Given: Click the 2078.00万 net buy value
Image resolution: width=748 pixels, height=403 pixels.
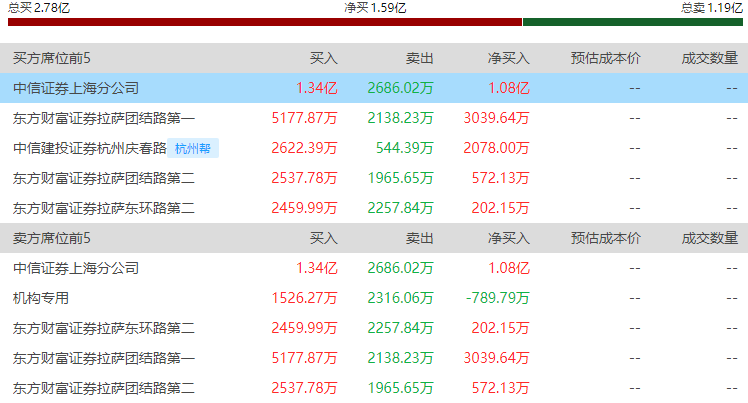Looking at the screenshot, I should tap(497, 148).
